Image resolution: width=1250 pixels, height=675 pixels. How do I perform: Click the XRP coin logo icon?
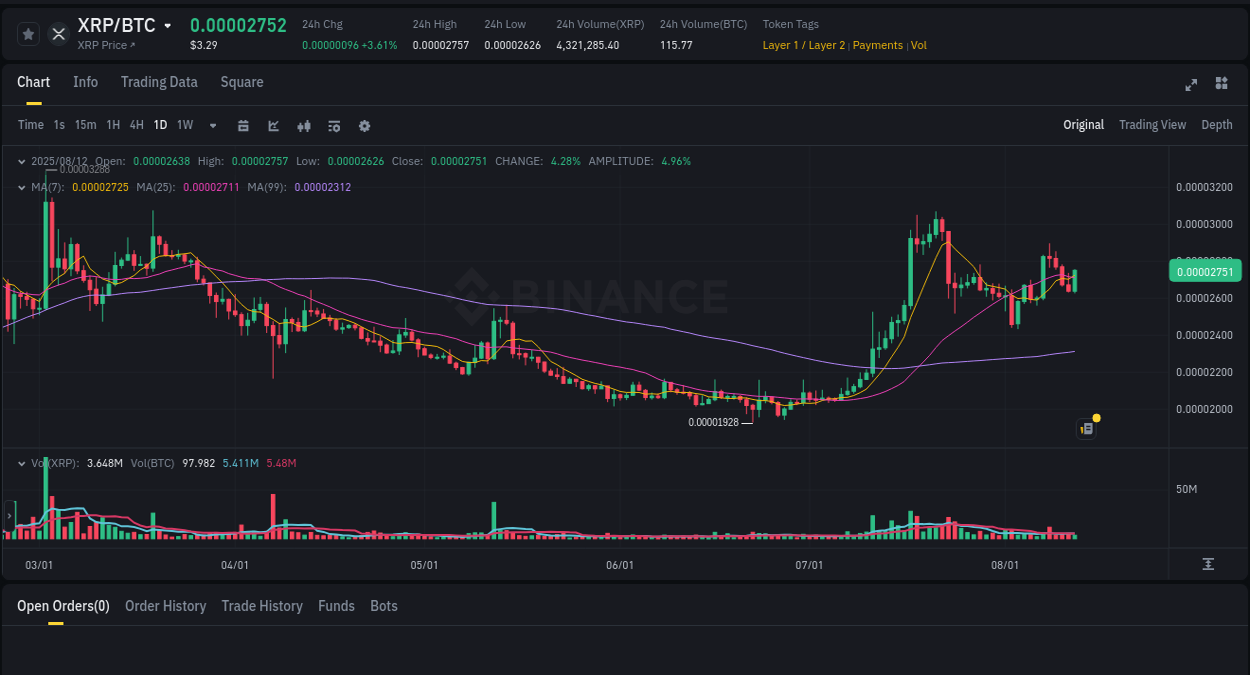(x=58, y=34)
